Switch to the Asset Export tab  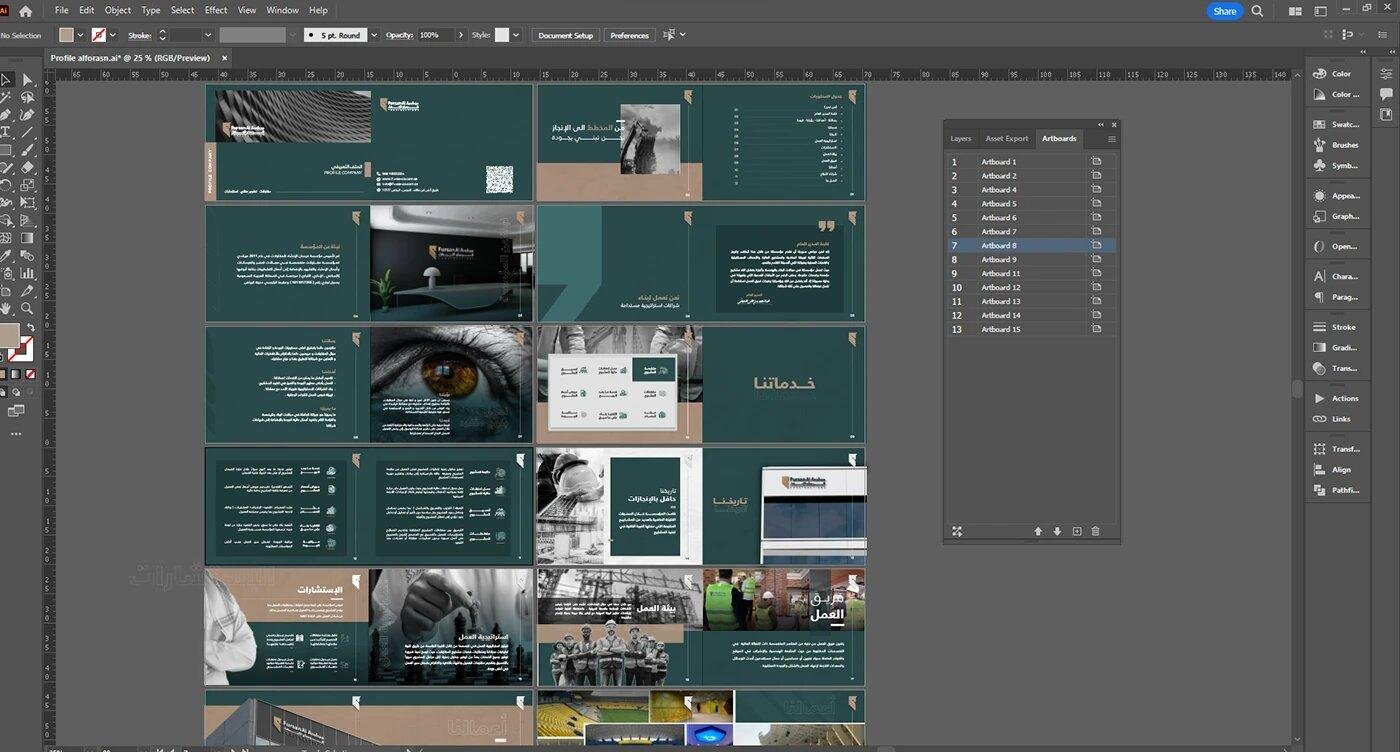pyautogui.click(x=1006, y=138)
